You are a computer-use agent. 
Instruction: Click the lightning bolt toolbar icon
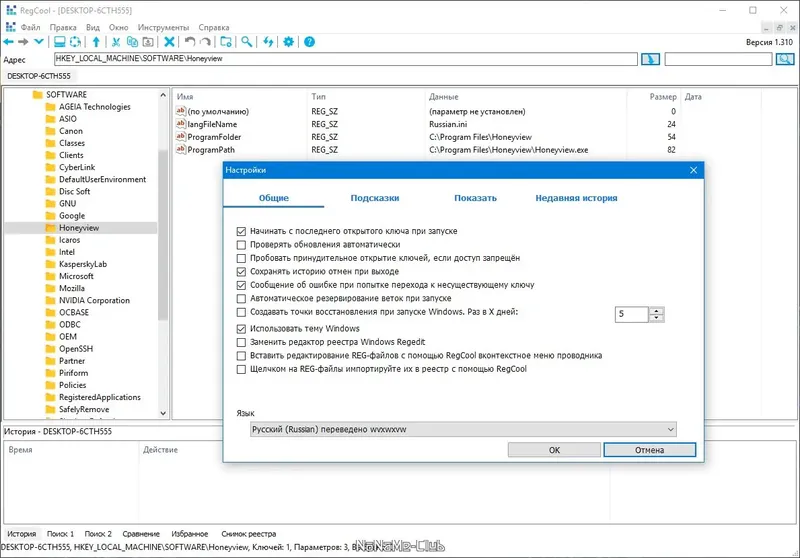[x=268, y=42]
